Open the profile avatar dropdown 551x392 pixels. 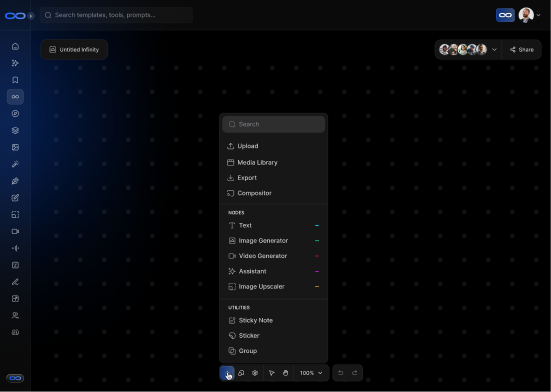(x=530, y=15)
